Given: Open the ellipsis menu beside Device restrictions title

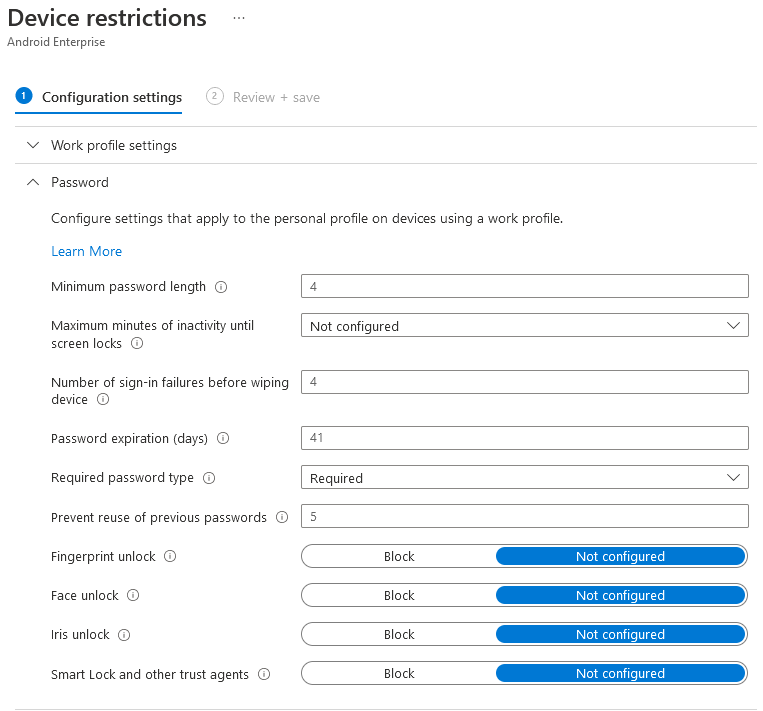Looking at the screenshot, I should 239,18.
